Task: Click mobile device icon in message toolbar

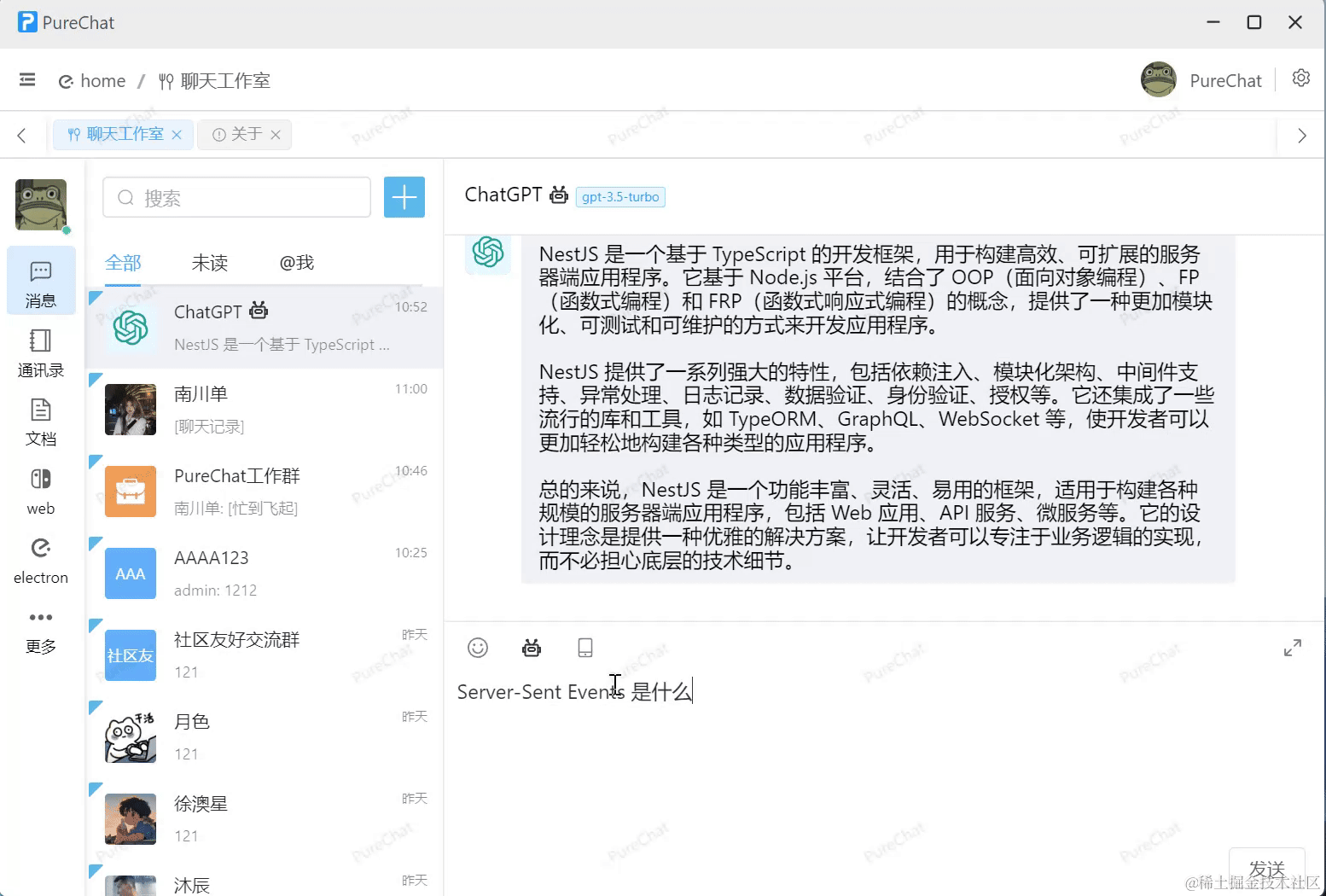Action: point(585,648)
